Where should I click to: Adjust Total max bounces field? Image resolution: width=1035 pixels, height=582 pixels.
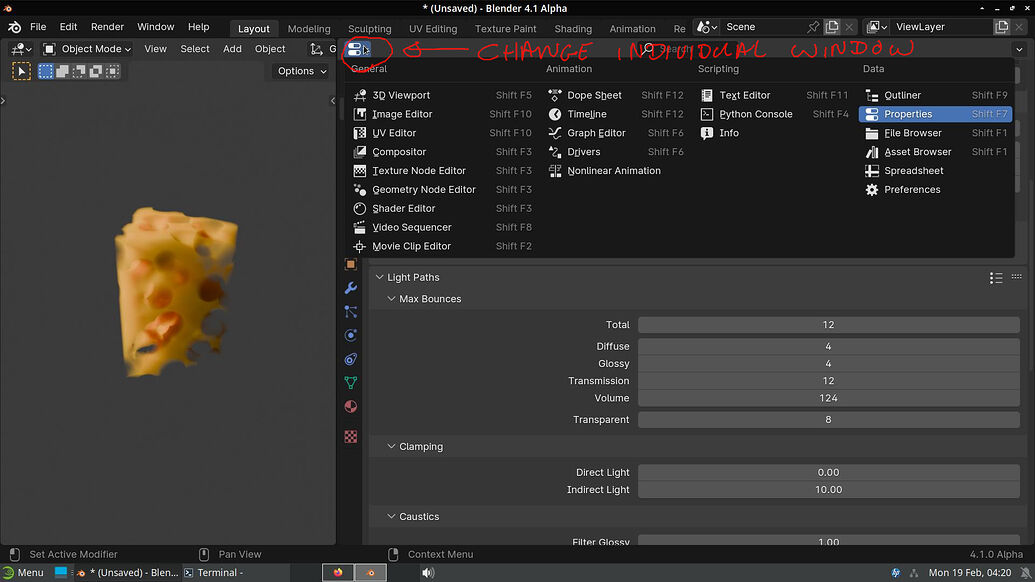828,325
